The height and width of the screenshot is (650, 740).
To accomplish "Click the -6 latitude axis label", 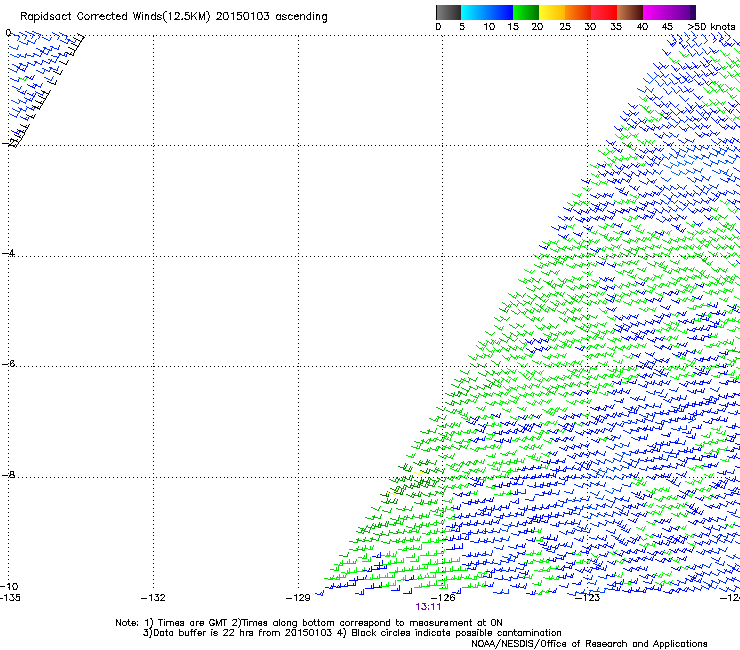I will coord(8,363).
